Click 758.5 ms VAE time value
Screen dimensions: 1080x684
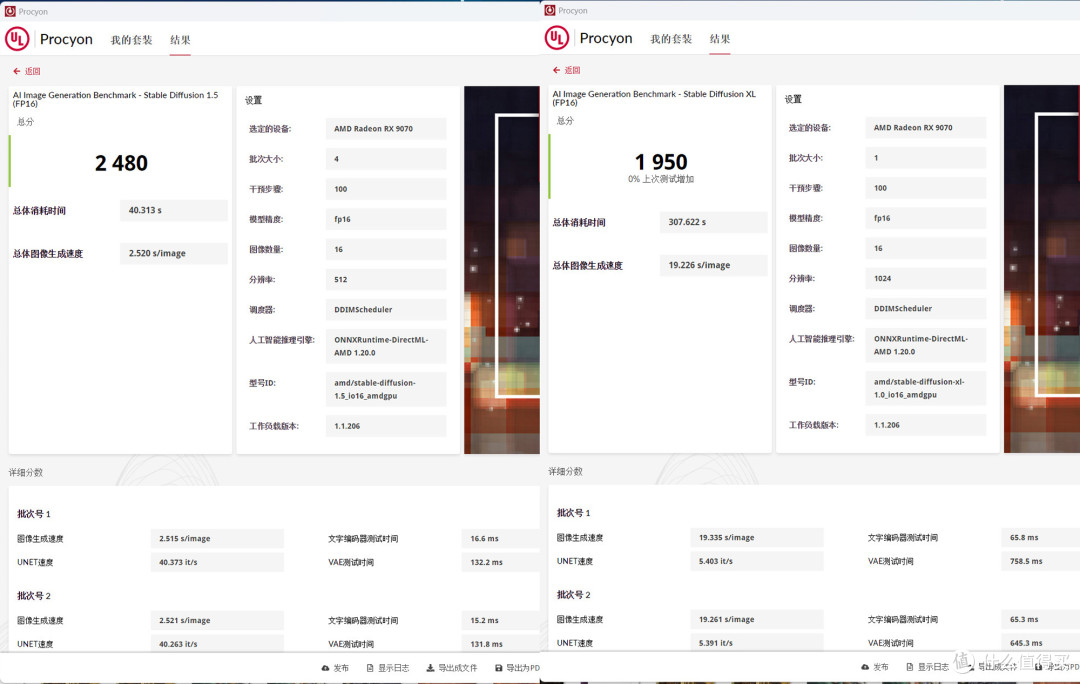coord(1040,561)
